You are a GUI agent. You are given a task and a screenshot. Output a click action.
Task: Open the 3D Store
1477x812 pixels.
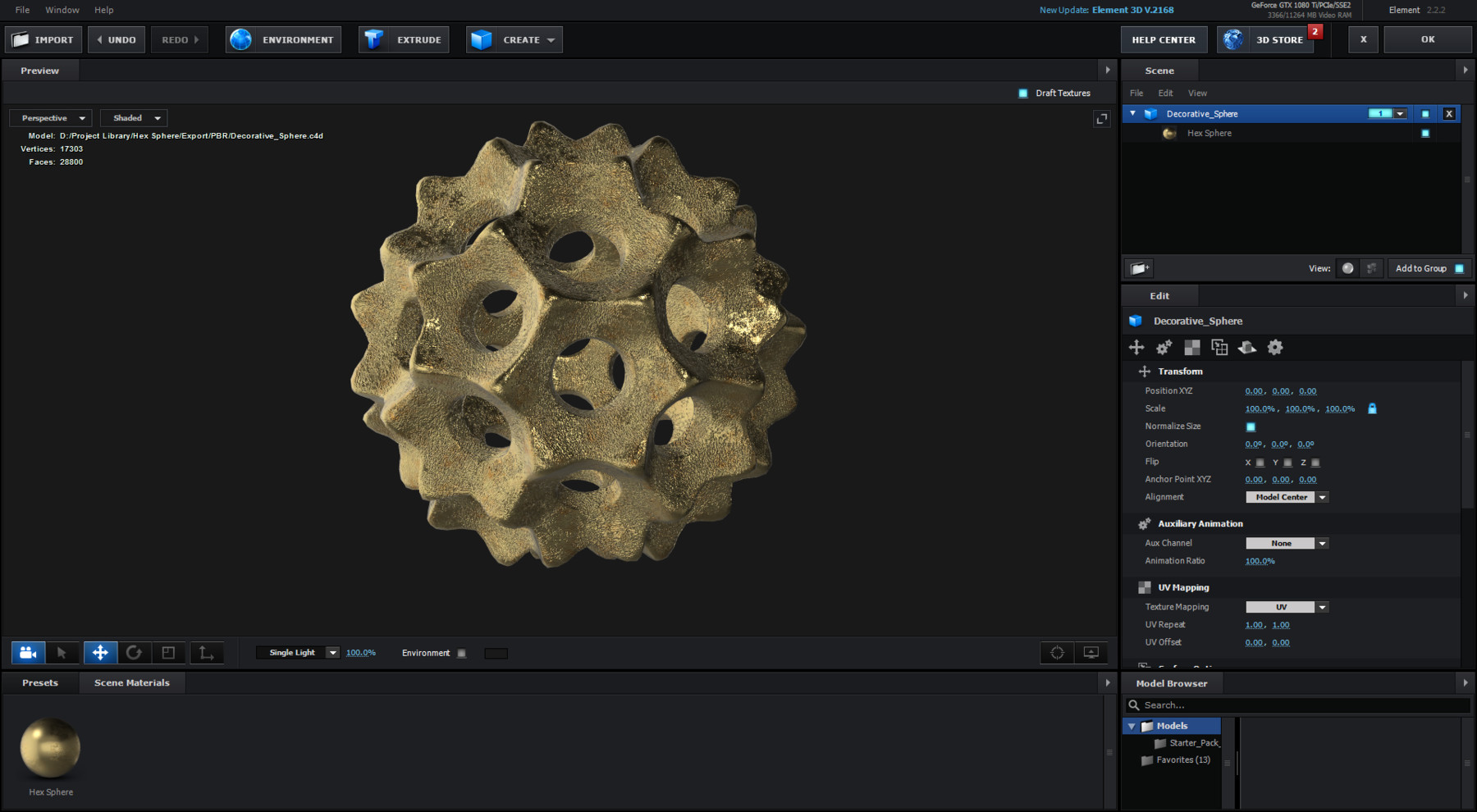tap(1278, 39)
